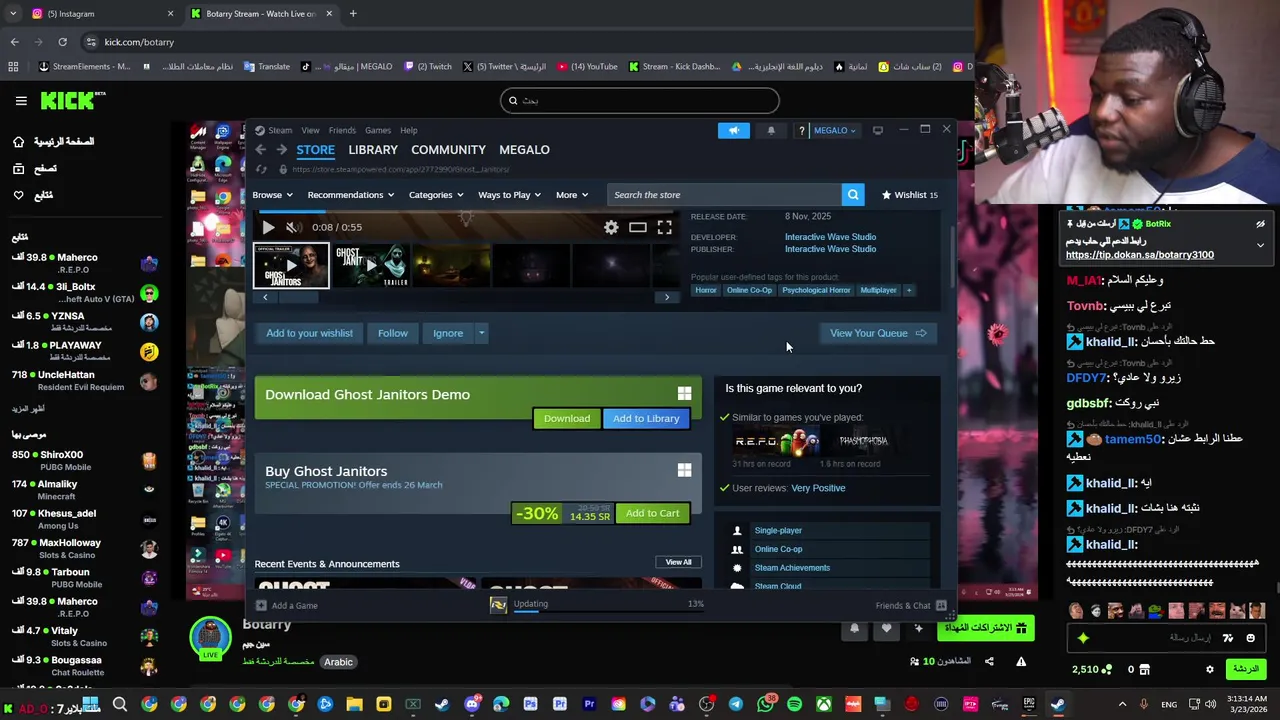1280x720 pixels.
Task: Open the Browse dropdown in Steam store
Action: tap(272, 195)
